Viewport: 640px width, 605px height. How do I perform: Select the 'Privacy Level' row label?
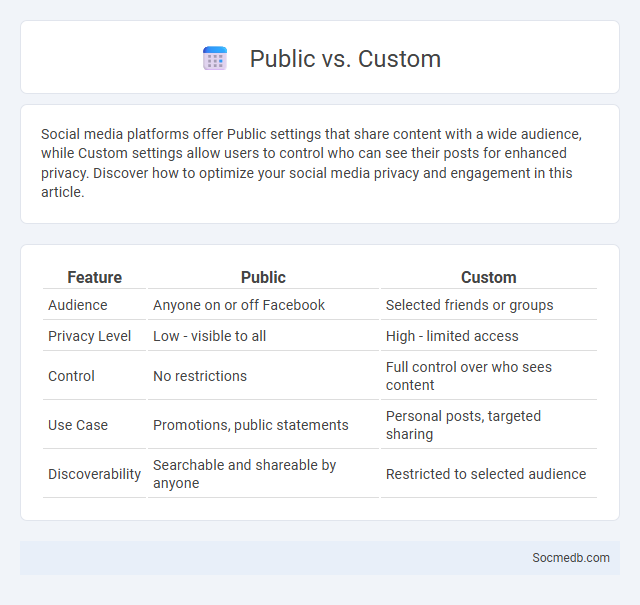(89, 336)
